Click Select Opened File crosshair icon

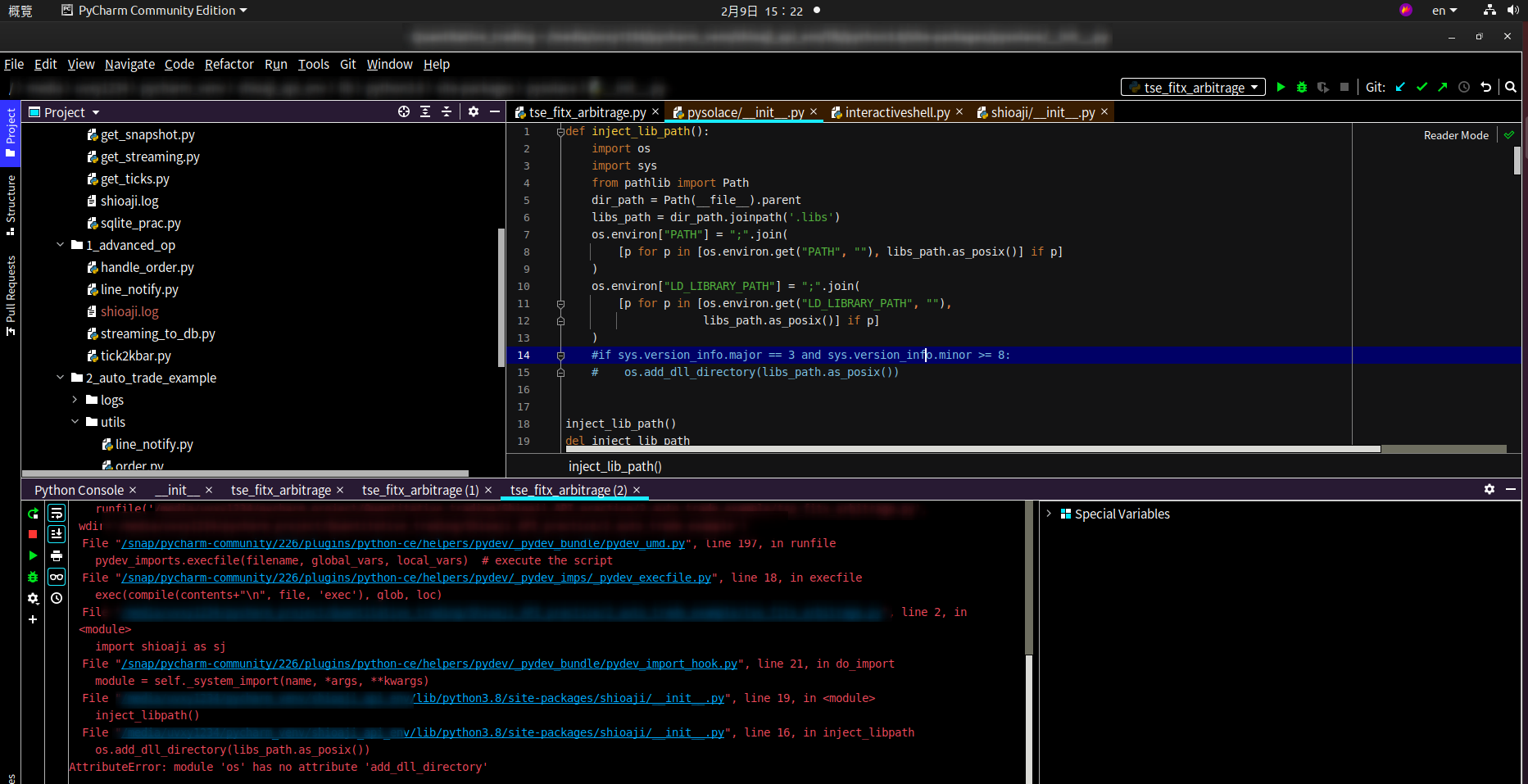(404, 112)
